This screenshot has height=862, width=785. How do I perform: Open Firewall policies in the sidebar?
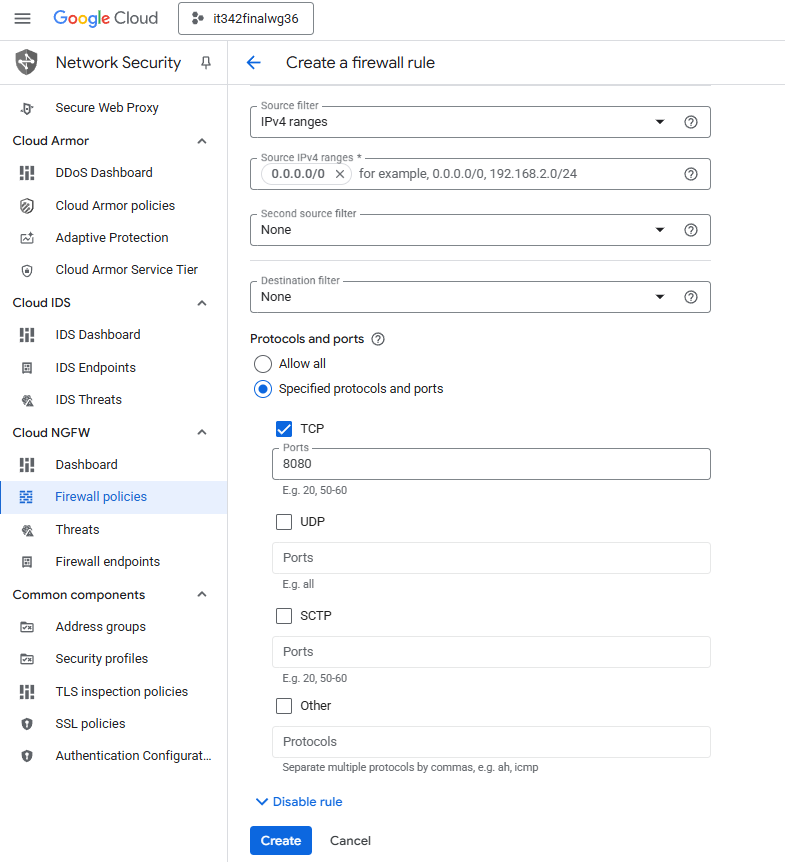101,497
